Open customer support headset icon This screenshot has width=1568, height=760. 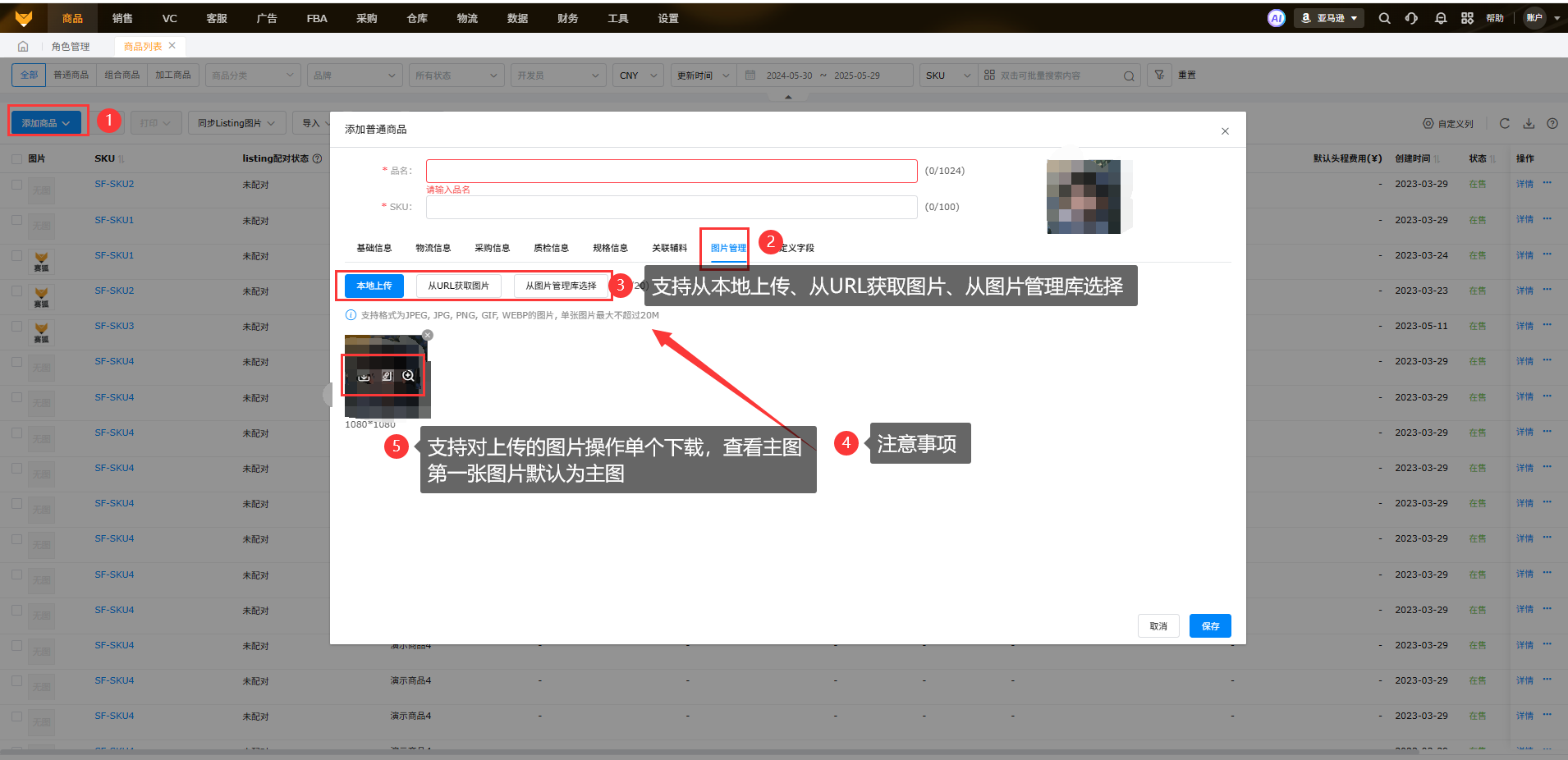click(x=1411, y=18)
